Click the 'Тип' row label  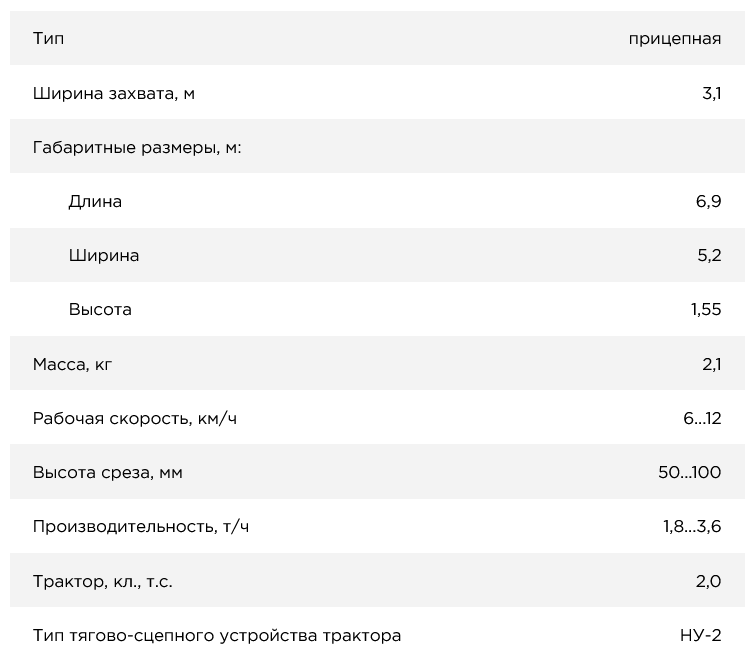48,39
